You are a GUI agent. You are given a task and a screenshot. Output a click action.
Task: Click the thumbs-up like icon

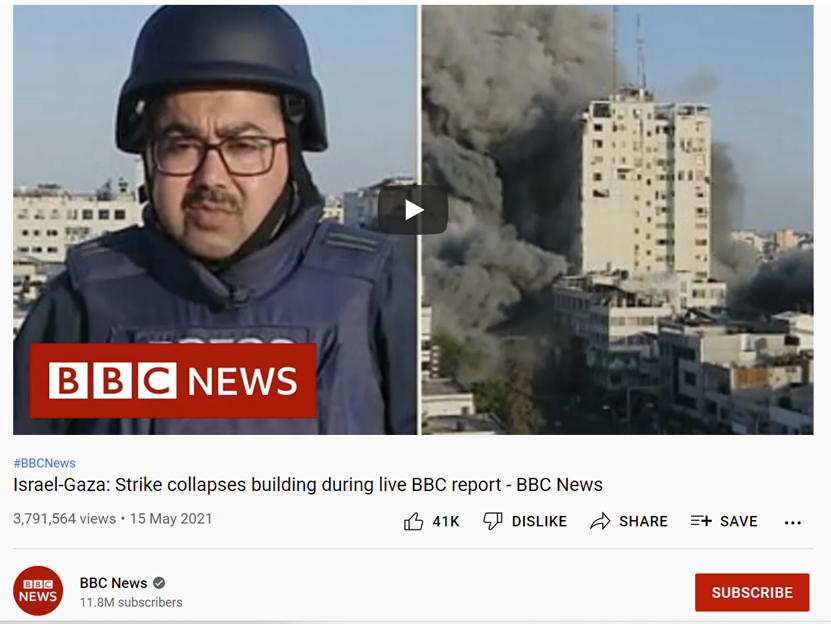(x=413, y=522)
